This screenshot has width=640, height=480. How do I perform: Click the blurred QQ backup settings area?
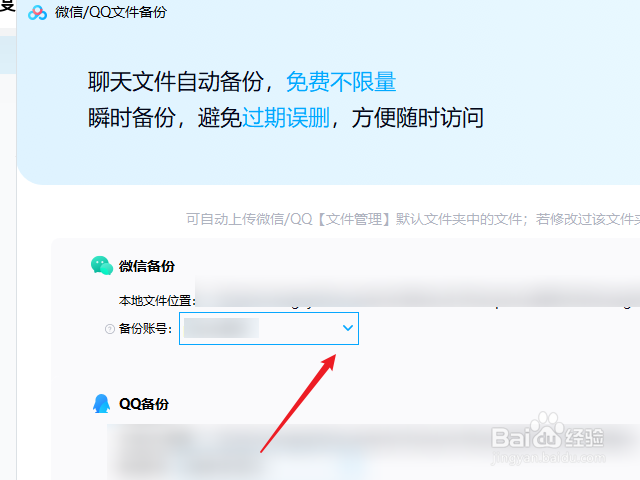(x=373, y=452)
